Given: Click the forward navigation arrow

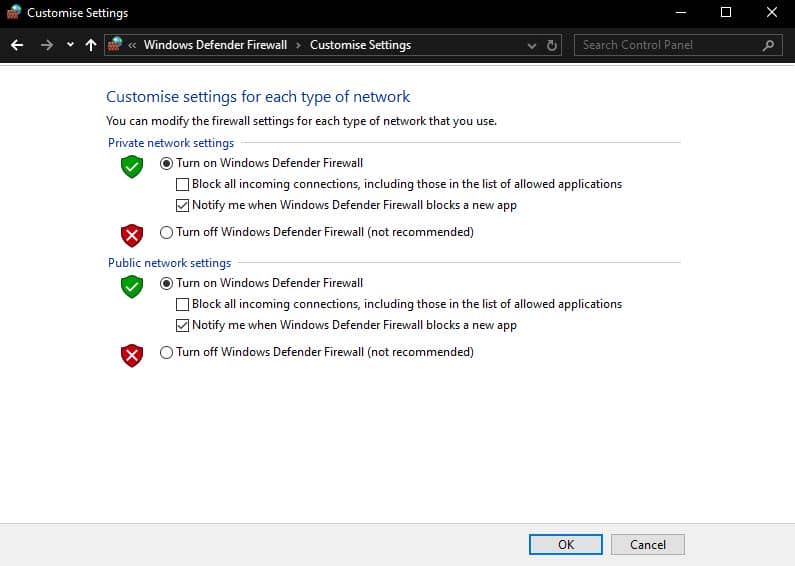Looking at the screenshot, I should pyautogui.click(x=47, y=45).
